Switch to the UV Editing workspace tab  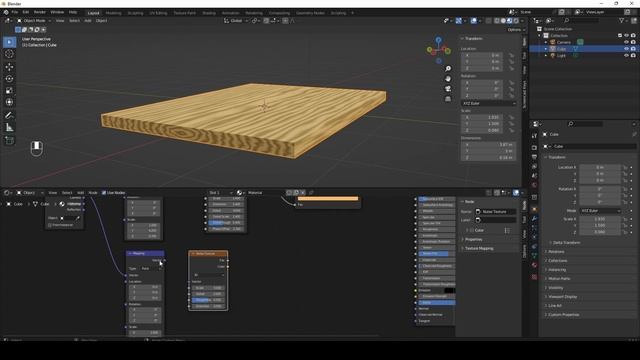[x=158, y=13]
